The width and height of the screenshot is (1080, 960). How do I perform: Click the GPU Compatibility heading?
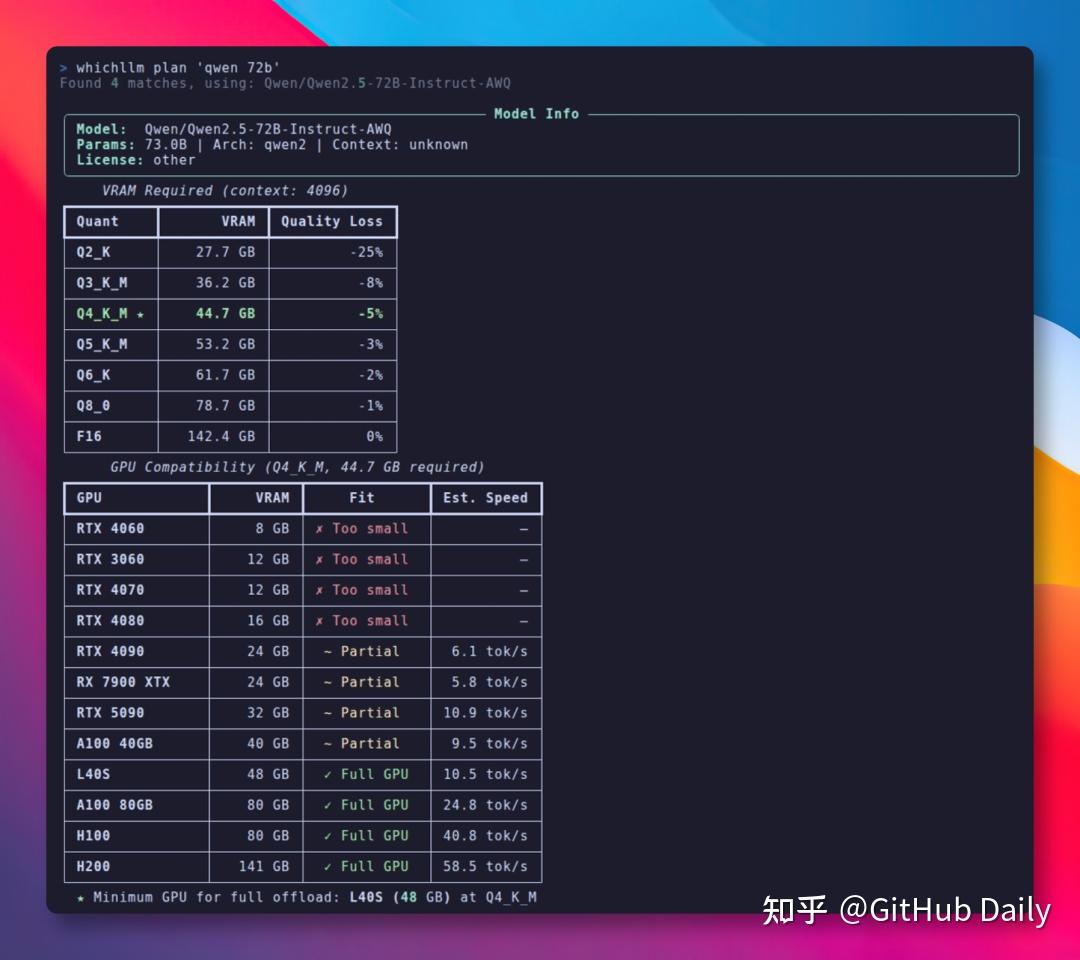coord(297,467)
